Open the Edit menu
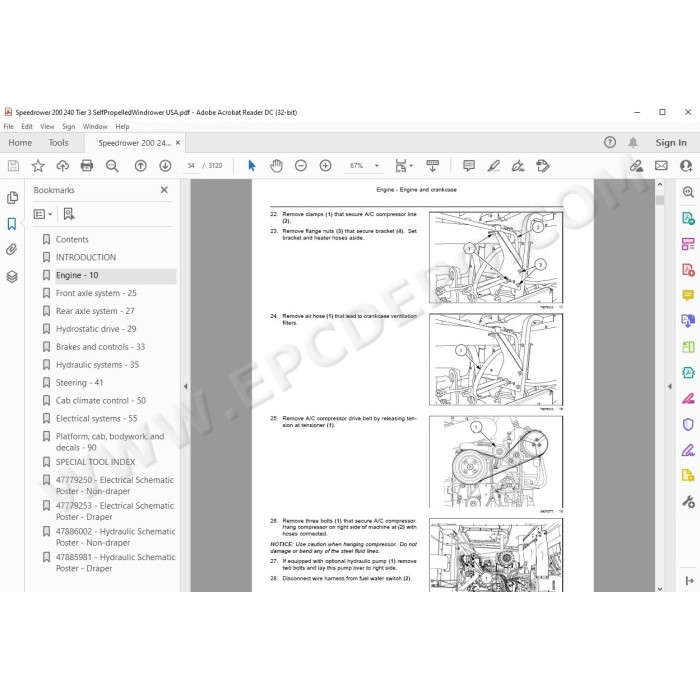 tap(27, 126)
